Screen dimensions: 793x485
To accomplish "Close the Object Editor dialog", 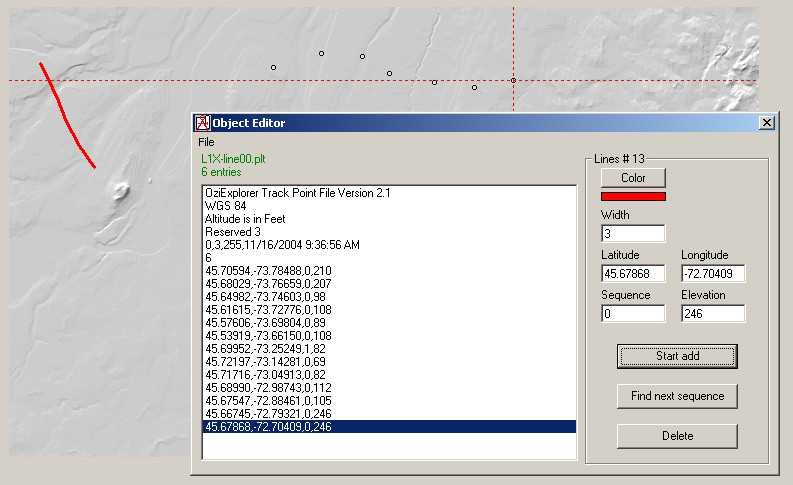I will [767, 123].
